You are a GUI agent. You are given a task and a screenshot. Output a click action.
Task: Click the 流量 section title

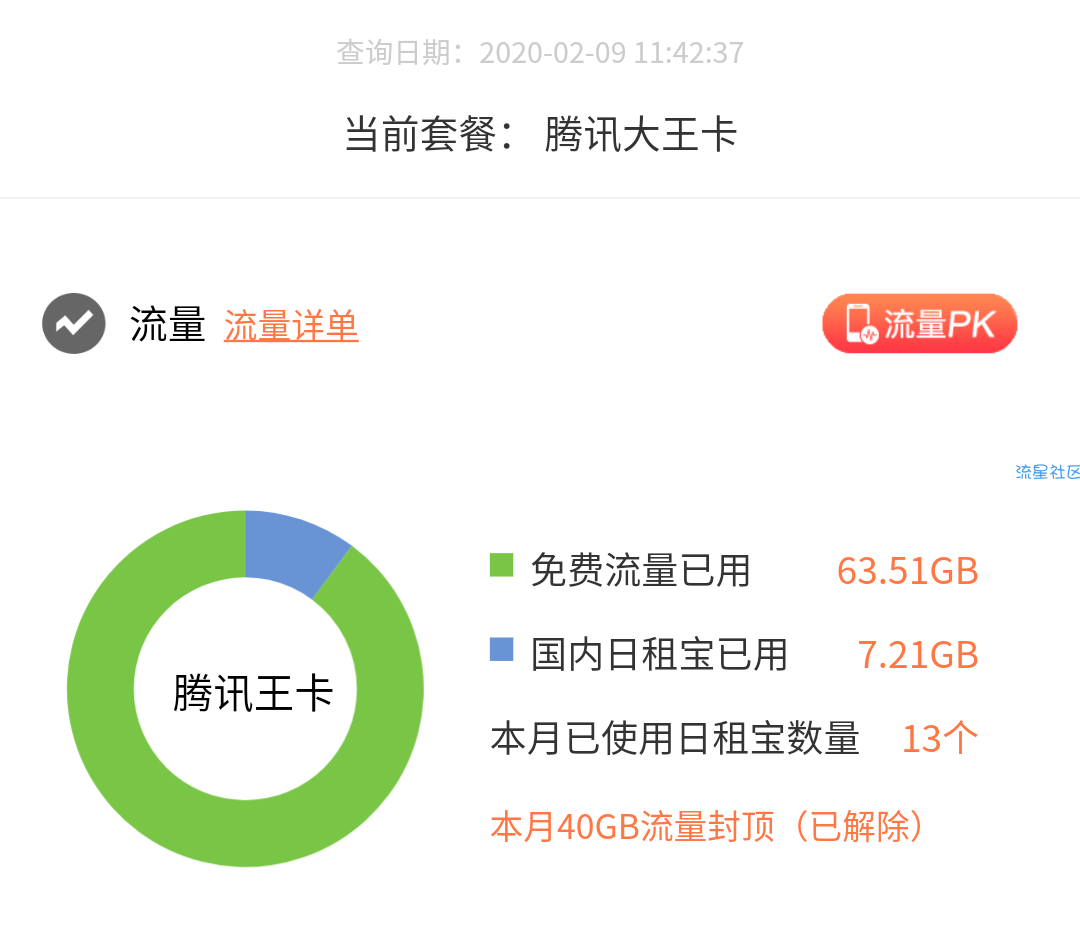click(x=168, y=324)
